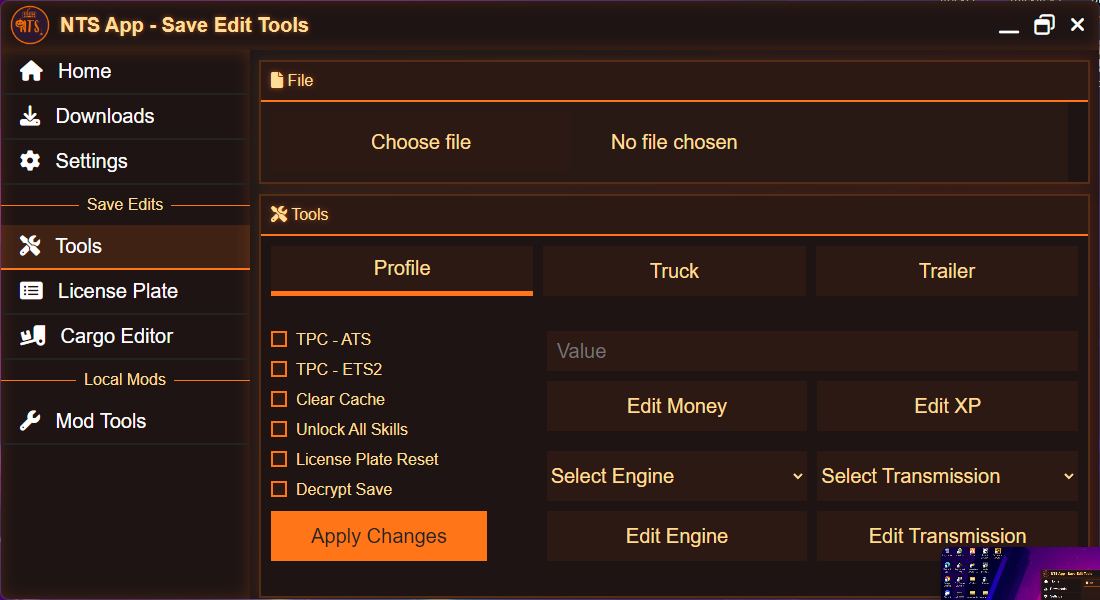Image resolution: width=1100 pixels, height=600 pixels.
Task: Click the NTS logo in the title bar
Action: click(29, 24)
